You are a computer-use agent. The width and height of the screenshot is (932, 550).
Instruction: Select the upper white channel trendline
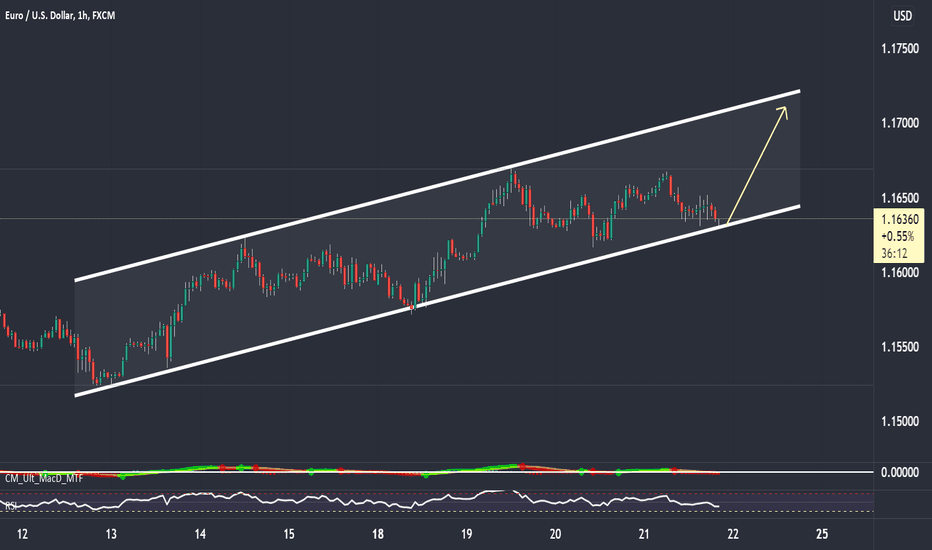coord(437,186)
